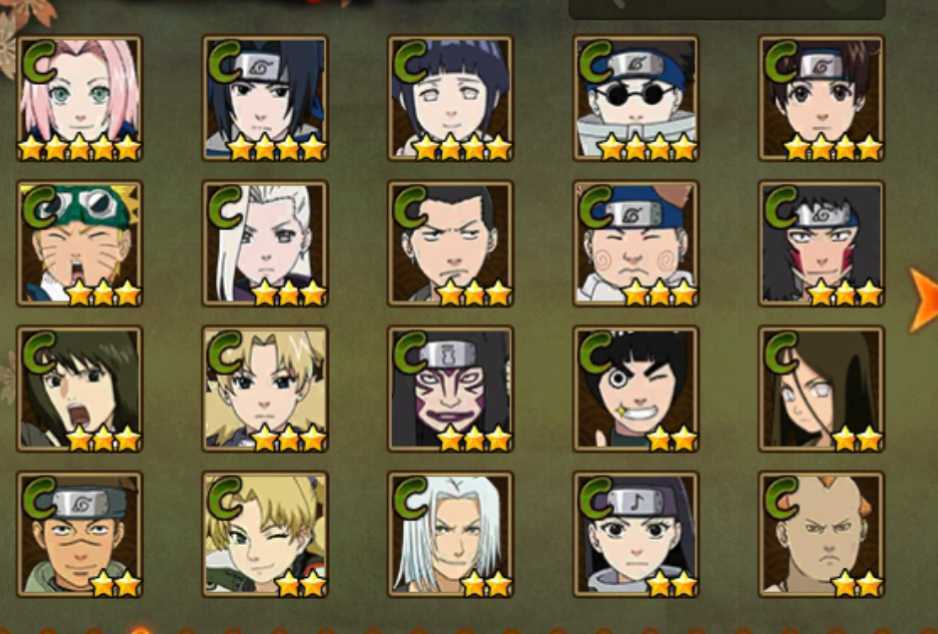Image resolution: width=938 pixels, height=634 pixels.
Task: Choose the ninja wearing round dark sunglasses
Action: [x=636, y=98]
